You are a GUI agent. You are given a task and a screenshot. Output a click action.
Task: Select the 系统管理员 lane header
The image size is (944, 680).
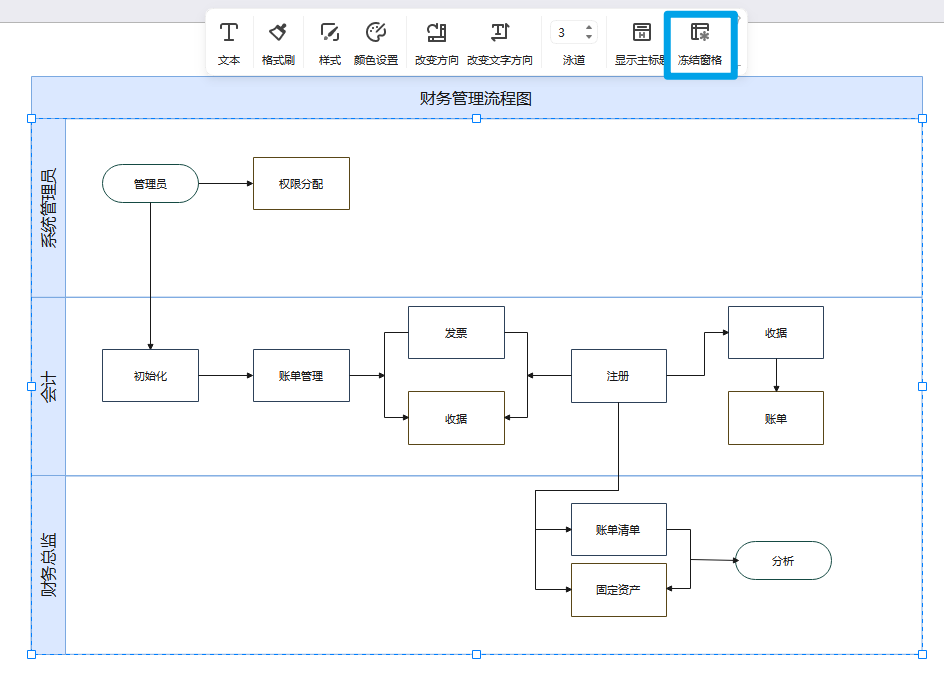point(49,208)
